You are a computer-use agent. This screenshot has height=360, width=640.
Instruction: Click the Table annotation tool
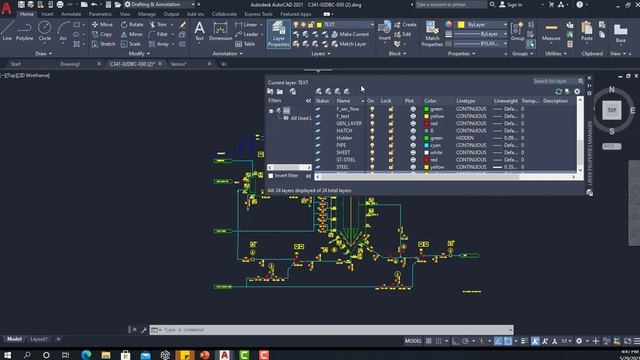245,44
